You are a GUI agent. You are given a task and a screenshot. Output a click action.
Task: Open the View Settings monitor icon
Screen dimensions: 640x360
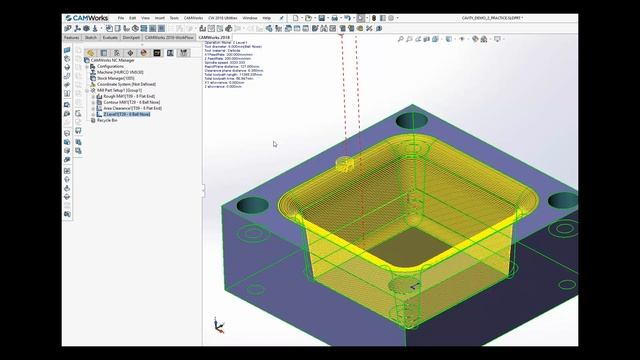coord(497,39)
